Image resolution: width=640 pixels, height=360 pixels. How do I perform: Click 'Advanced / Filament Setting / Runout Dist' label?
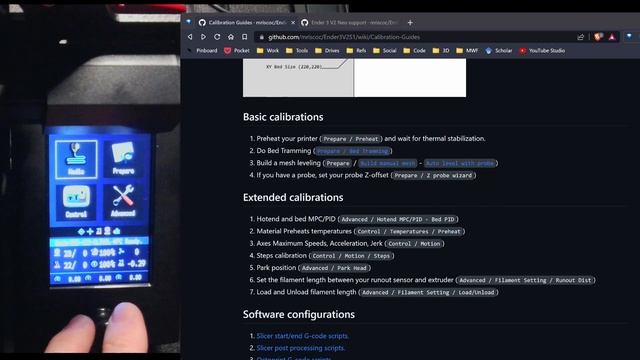[x=525, y=280]
